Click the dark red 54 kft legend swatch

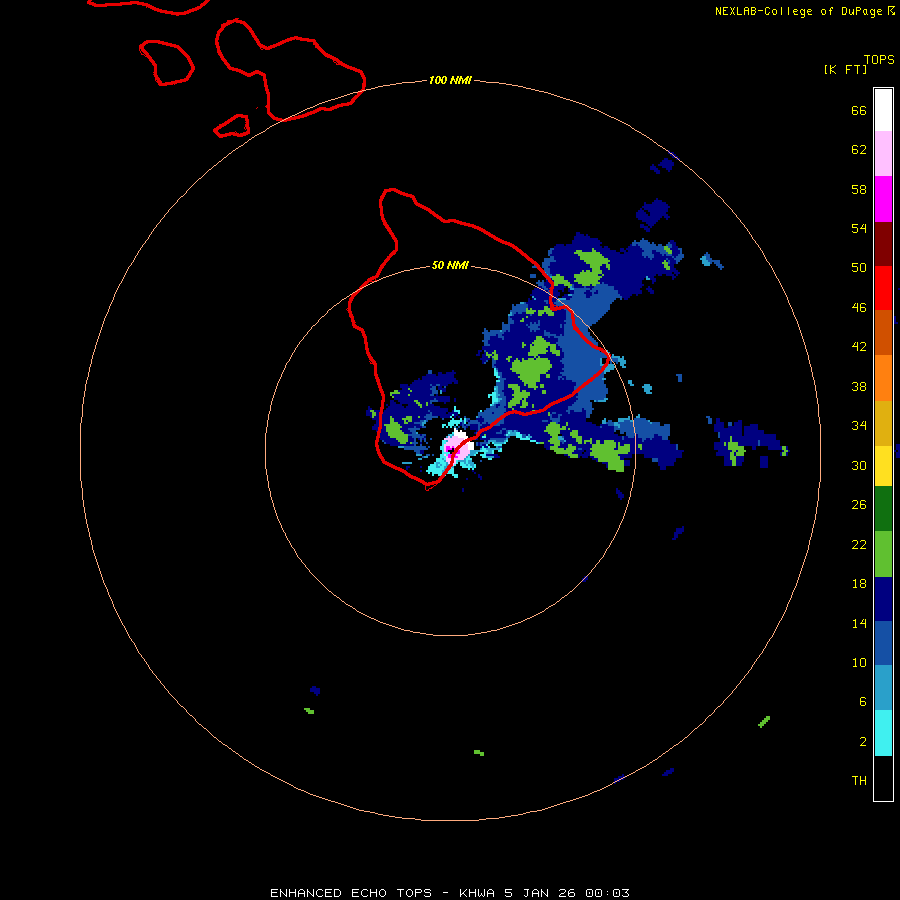tap(883, 243)
